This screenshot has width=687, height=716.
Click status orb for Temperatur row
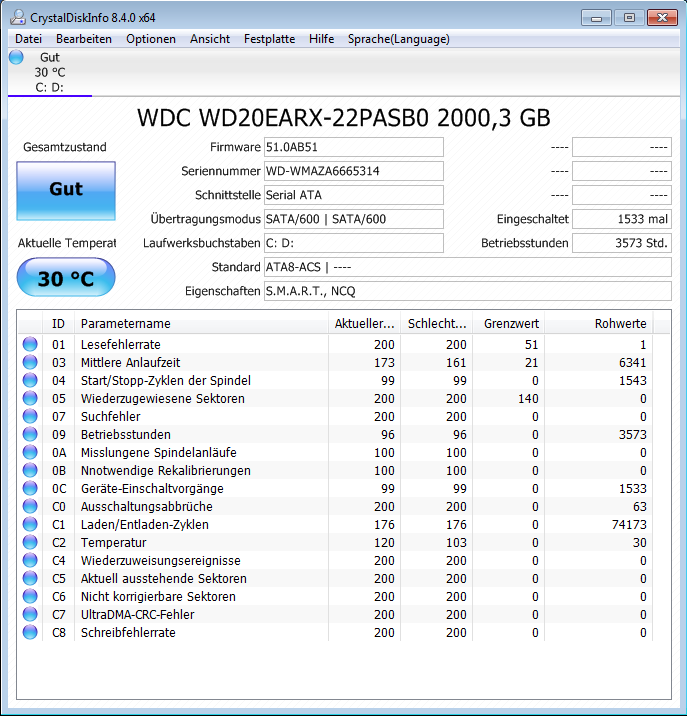(x=30, y=542)
